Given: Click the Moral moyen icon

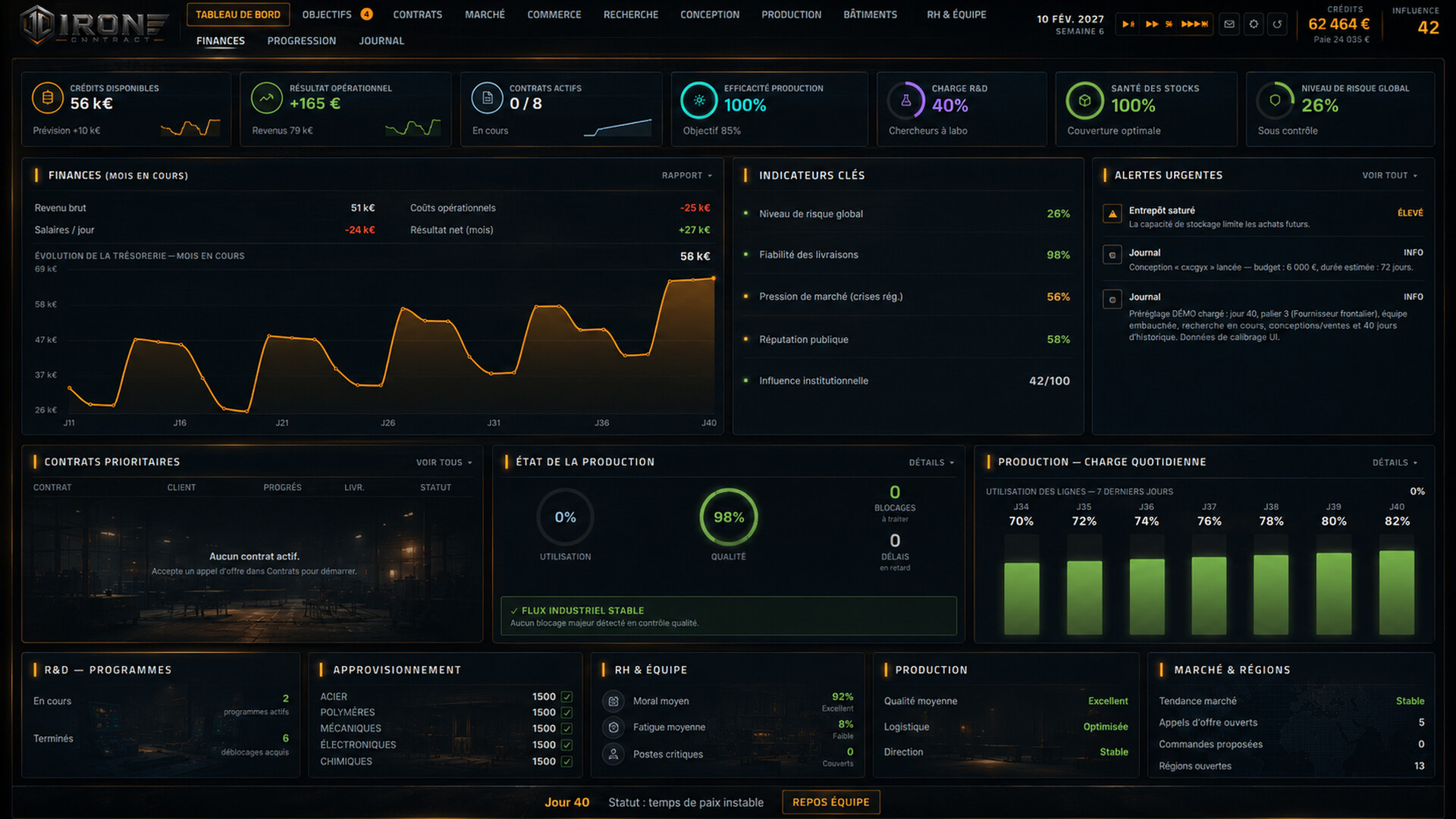Looking at the screenshot, I should pyautogui.click(x=613, y=701).
